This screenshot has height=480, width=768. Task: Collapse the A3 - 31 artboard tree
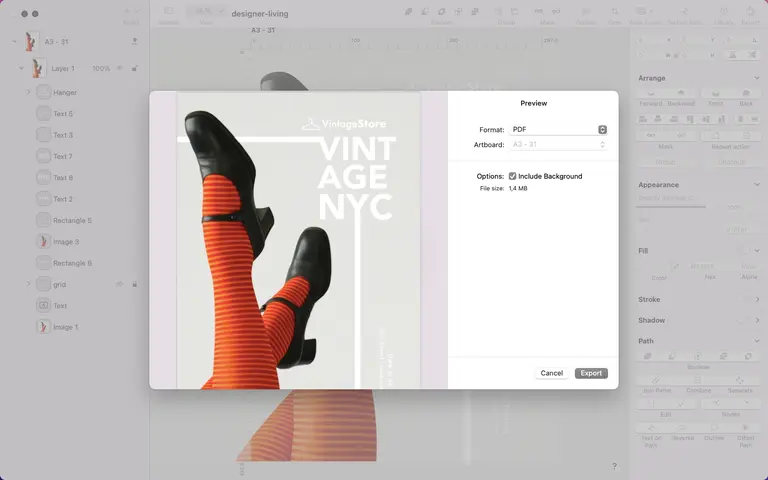[14, 42]
